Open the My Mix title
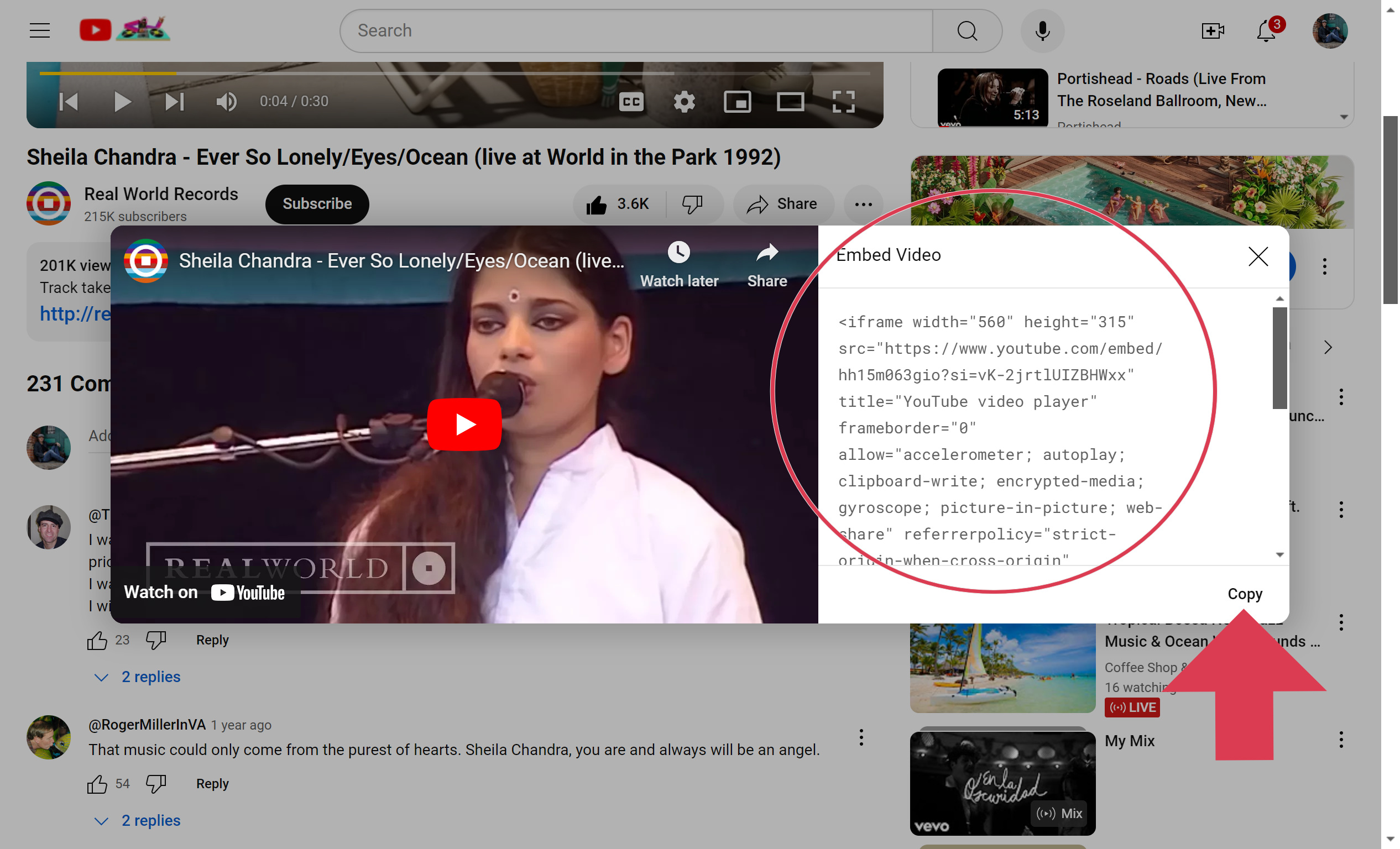 point(1129,741)
